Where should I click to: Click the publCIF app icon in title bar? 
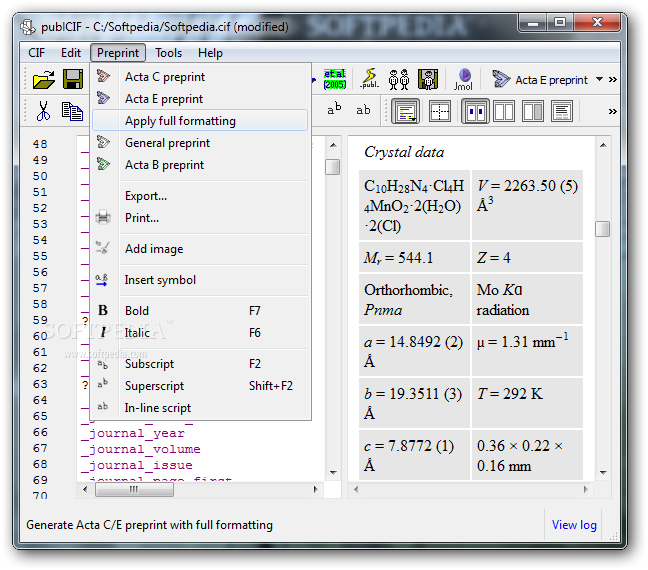tap(28, 27)
